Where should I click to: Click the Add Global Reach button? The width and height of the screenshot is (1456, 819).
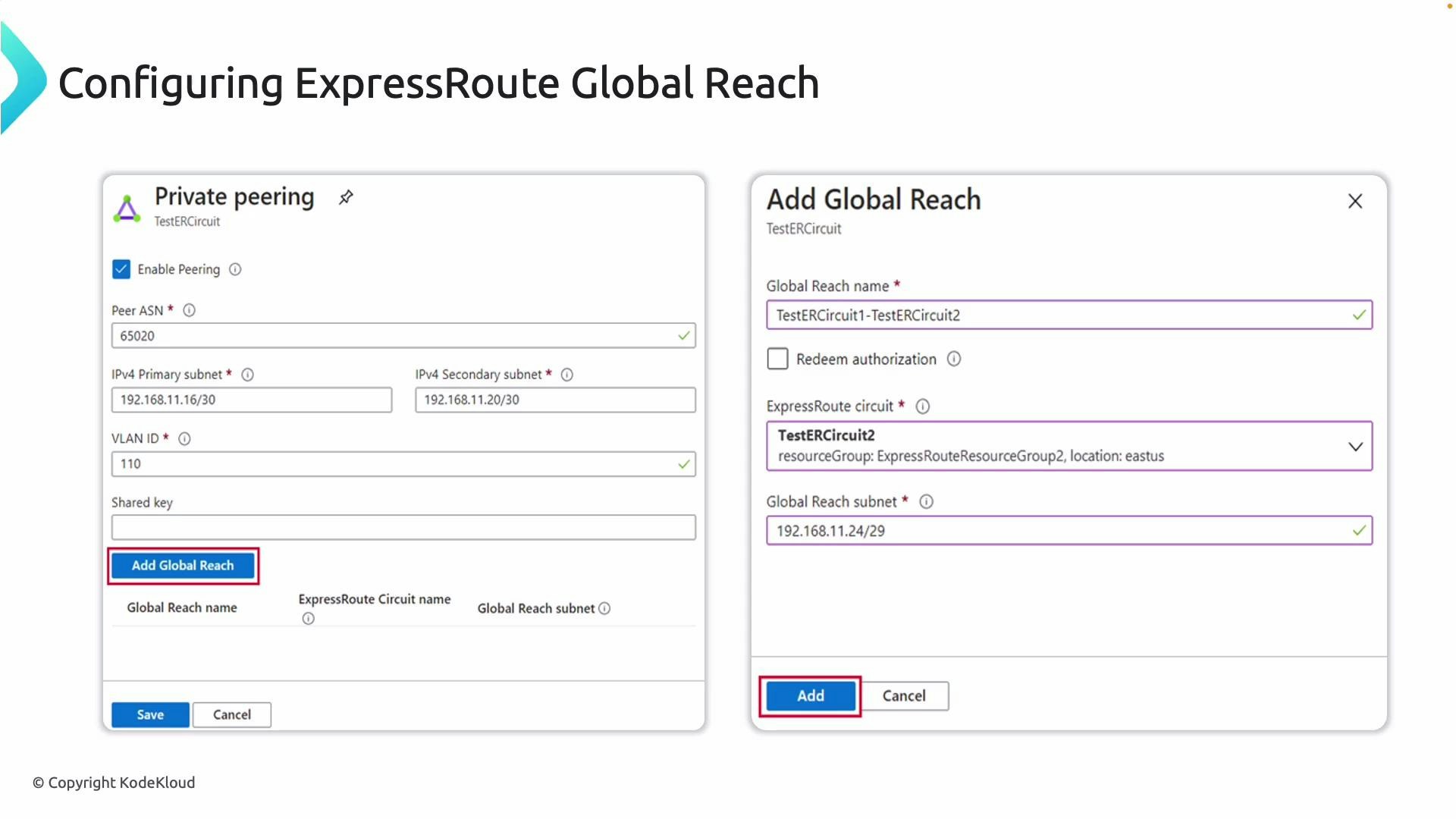182,565
